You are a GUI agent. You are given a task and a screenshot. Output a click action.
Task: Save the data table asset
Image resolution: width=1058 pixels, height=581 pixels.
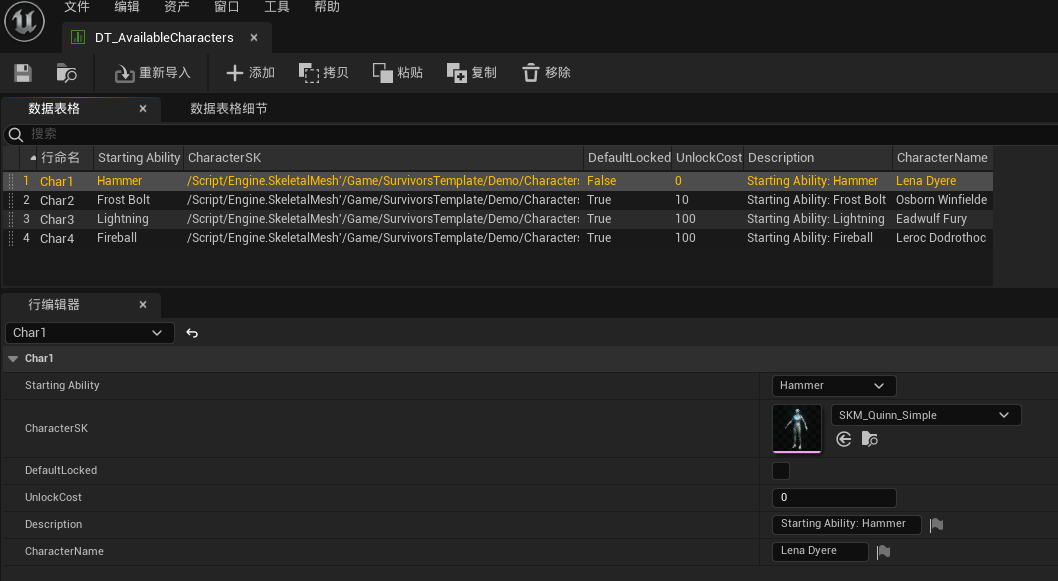[x=23, y=73]
